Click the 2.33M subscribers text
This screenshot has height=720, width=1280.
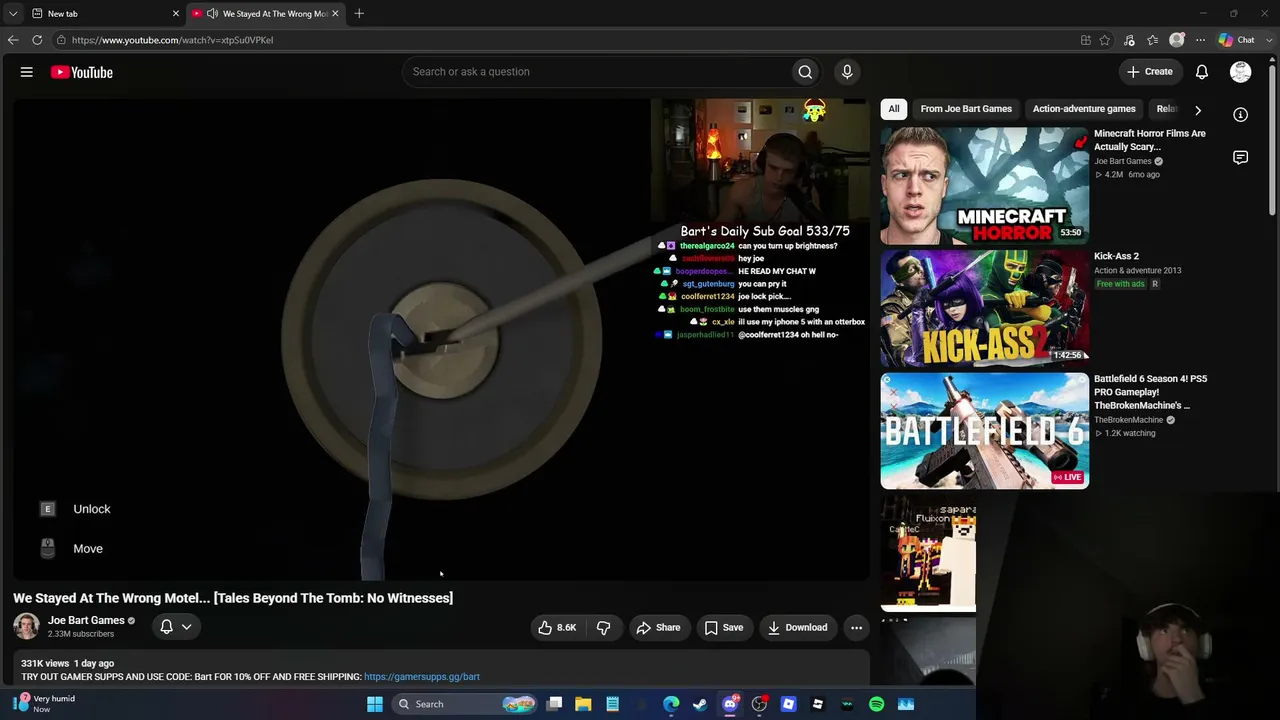(81, 634)
